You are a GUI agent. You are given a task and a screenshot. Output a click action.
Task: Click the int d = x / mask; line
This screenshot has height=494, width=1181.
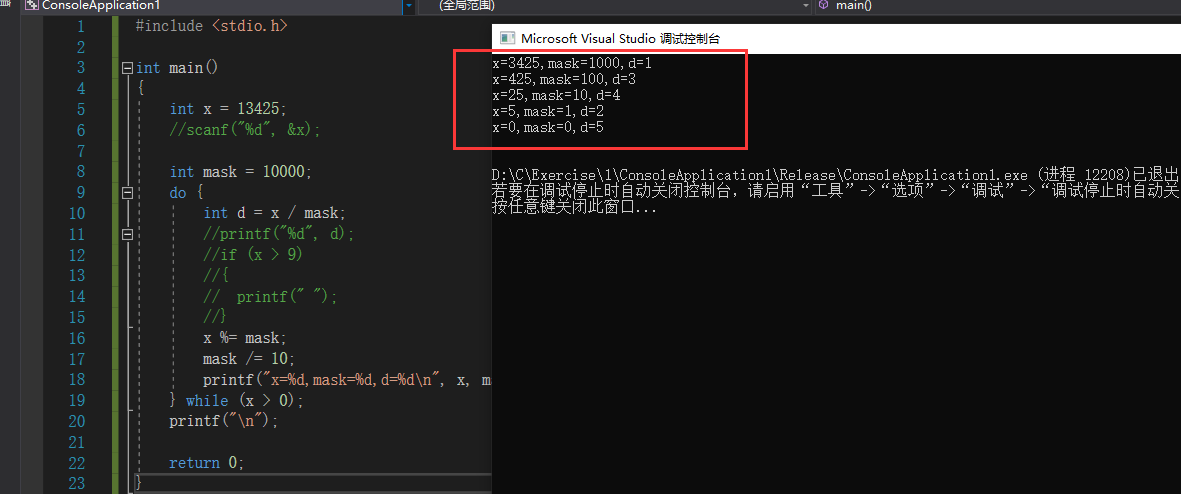tap(274, 213)
